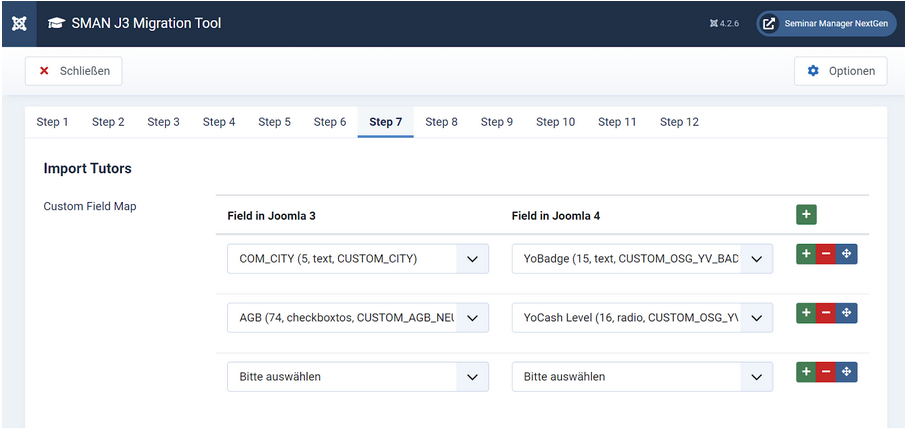Click the Joomla logo icon

18,23
